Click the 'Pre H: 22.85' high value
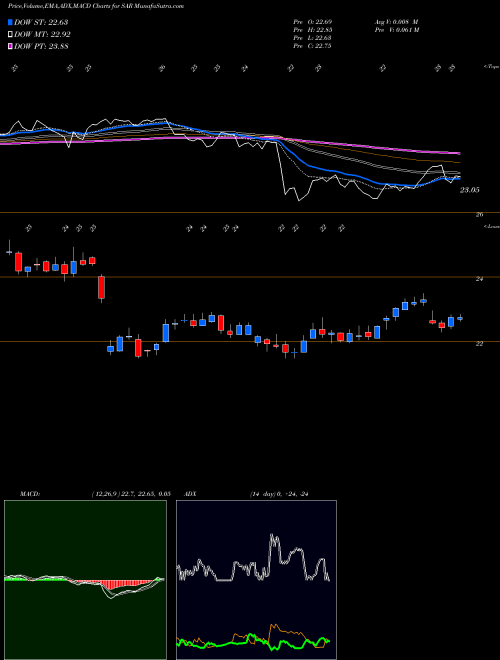The image size is (500, 660). (313, 30)
